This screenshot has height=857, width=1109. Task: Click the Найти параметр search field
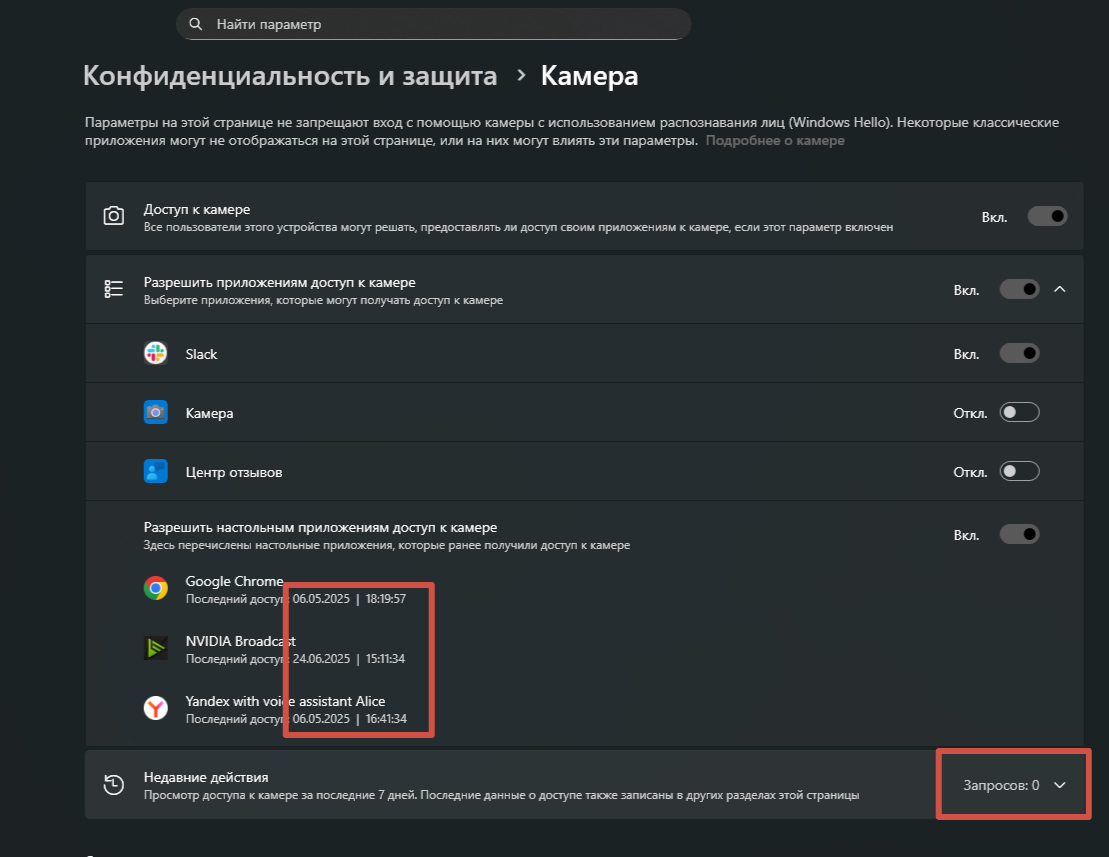440,24
